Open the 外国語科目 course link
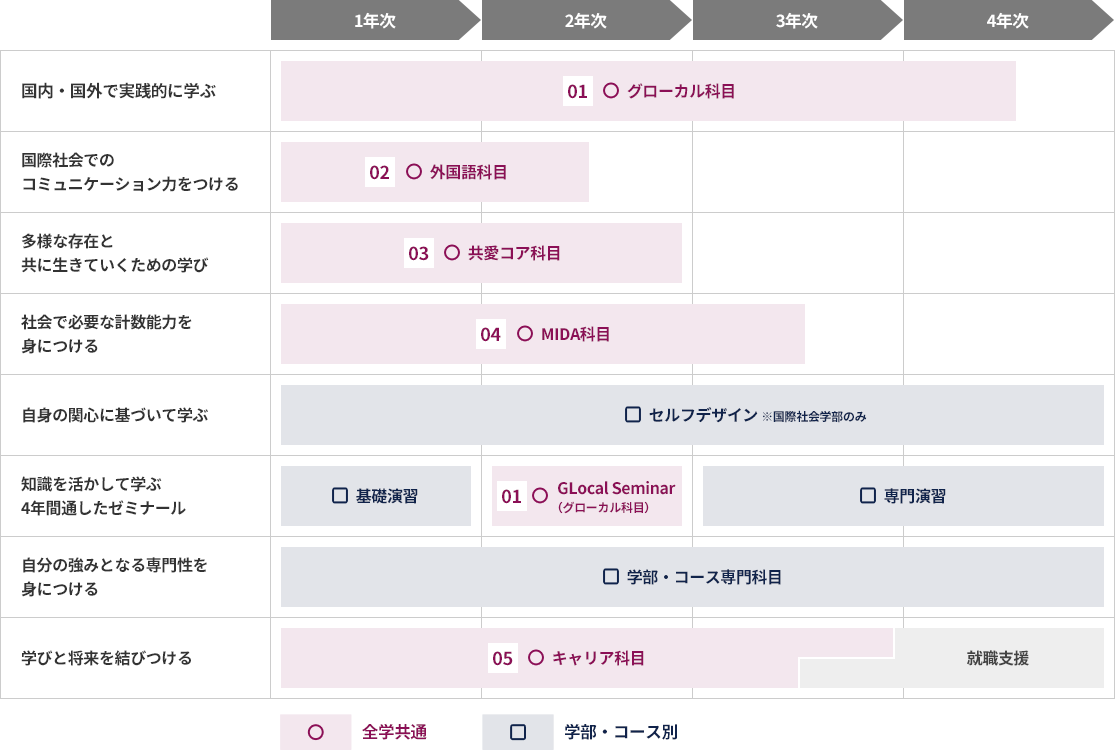The height and width of the screenshot is (750, 1115). [x=468, y=172]
